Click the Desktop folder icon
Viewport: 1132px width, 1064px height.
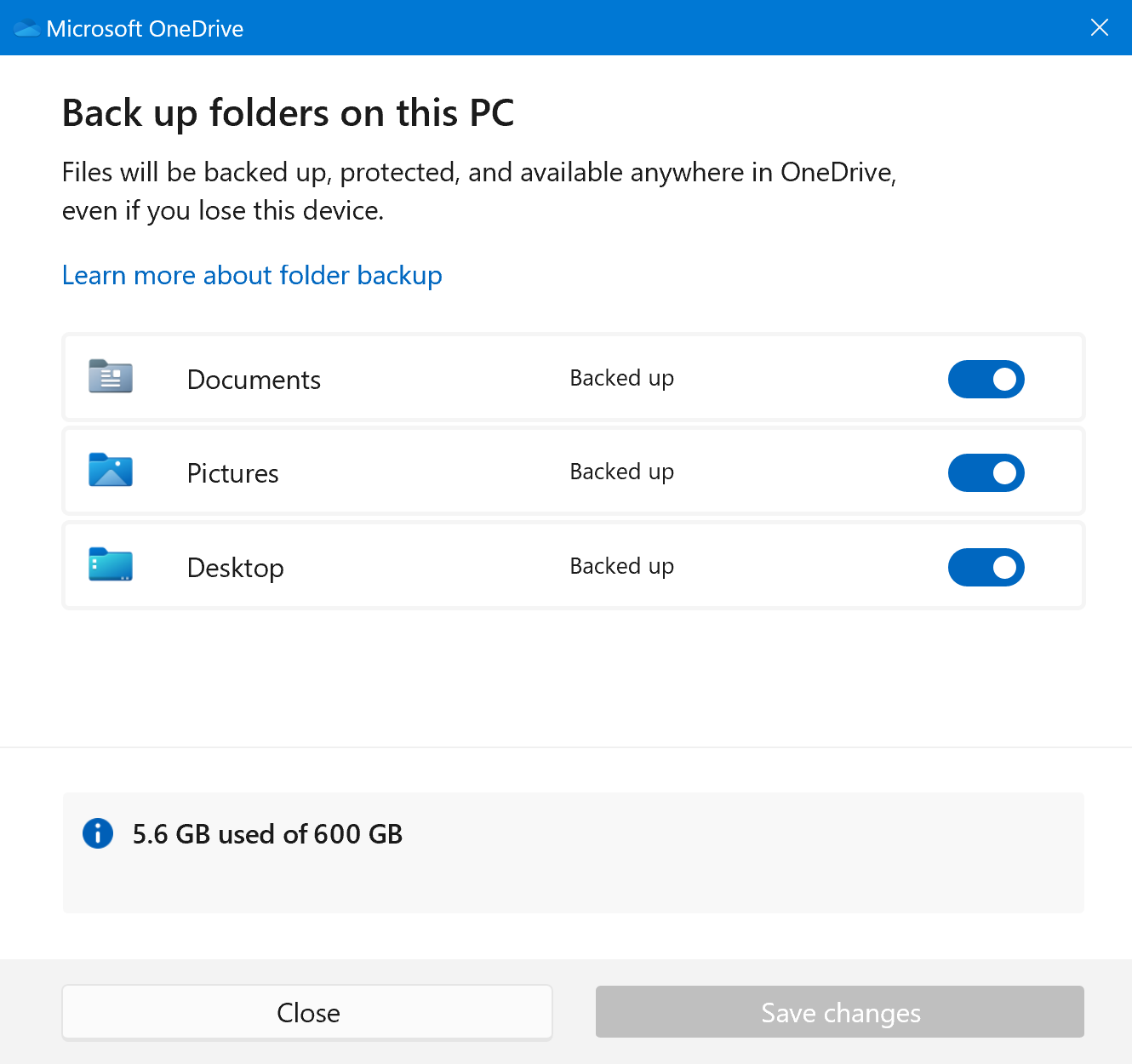111,564
